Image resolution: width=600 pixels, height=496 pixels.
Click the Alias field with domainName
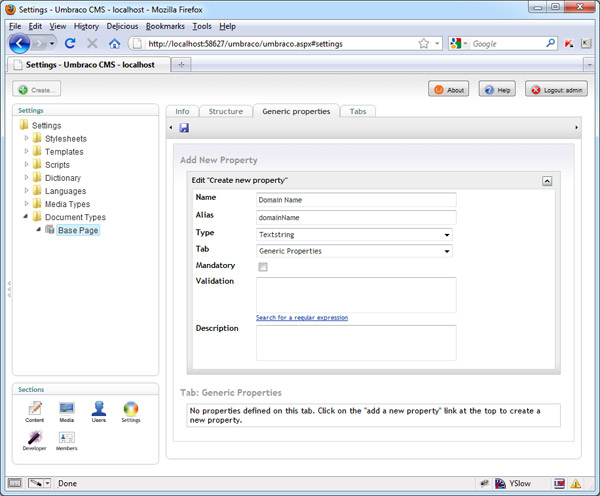point(356,217)
